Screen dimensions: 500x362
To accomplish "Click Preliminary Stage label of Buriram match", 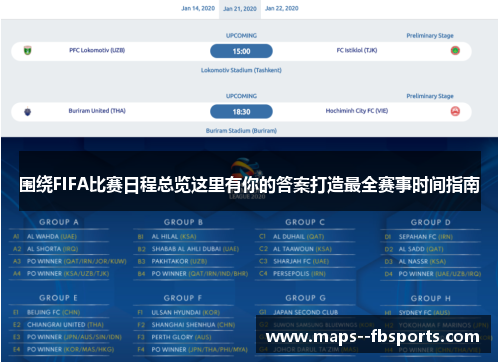I will pyautogui.click(x=430, y=96).
